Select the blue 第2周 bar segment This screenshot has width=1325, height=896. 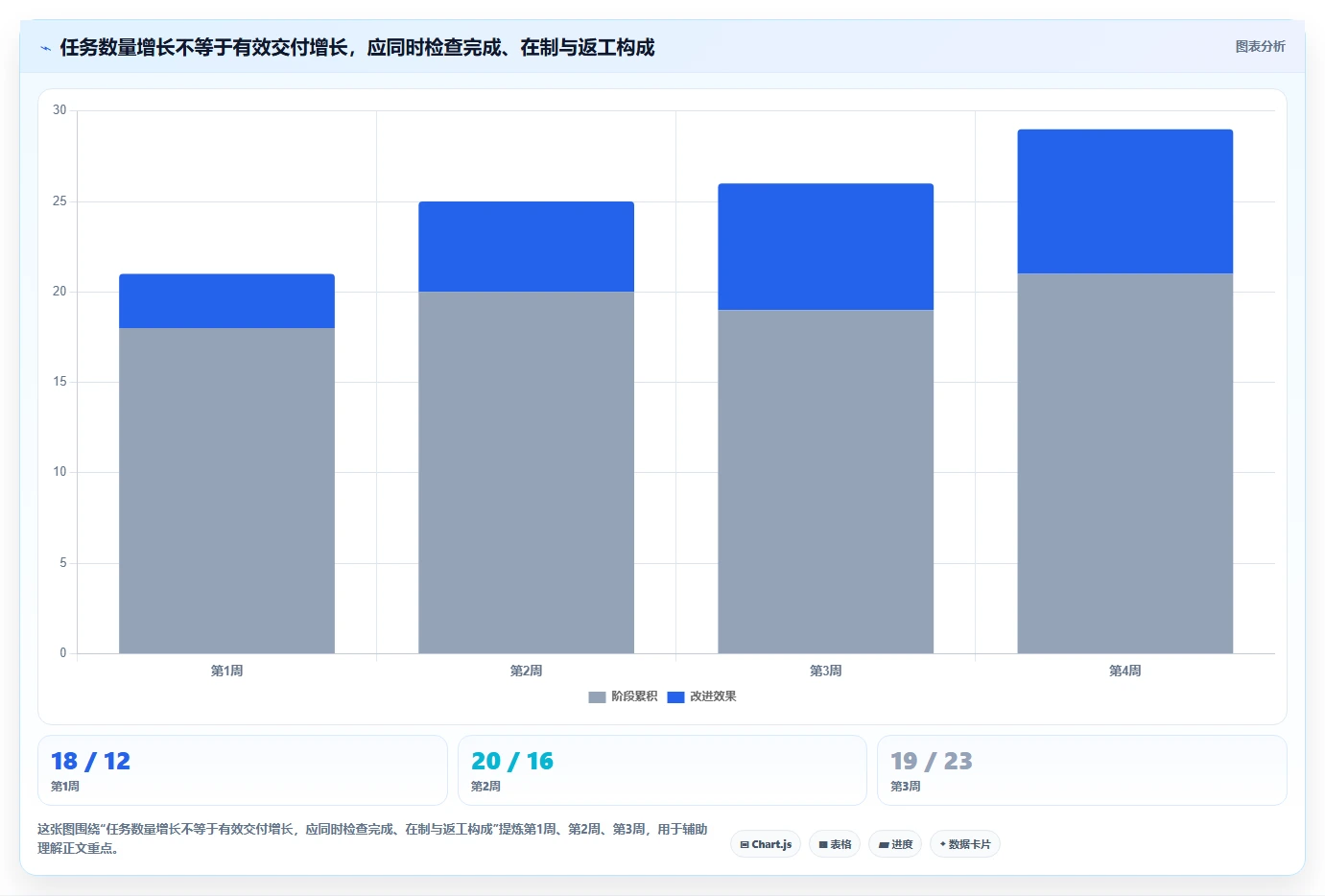(526, 247)
